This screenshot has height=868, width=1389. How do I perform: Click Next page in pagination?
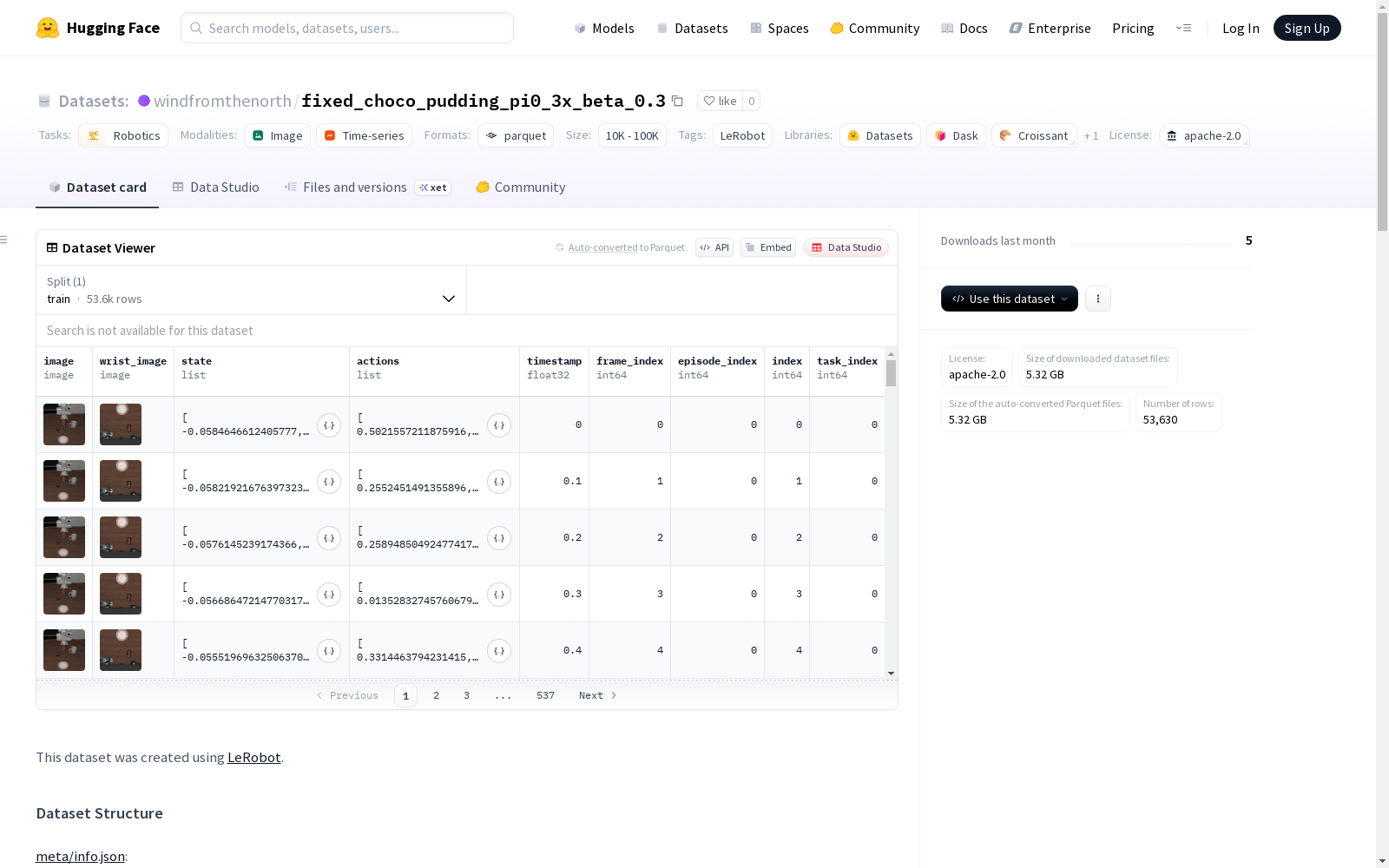(598, 695)
